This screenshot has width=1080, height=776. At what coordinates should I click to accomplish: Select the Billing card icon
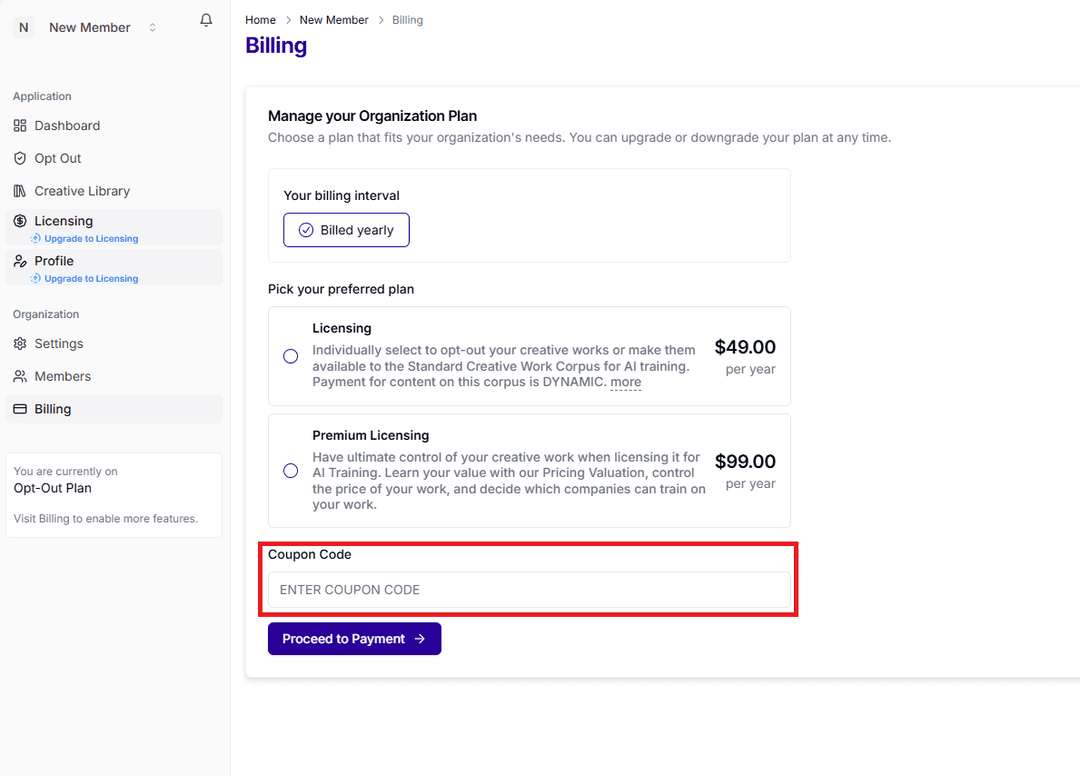[21, 408]
